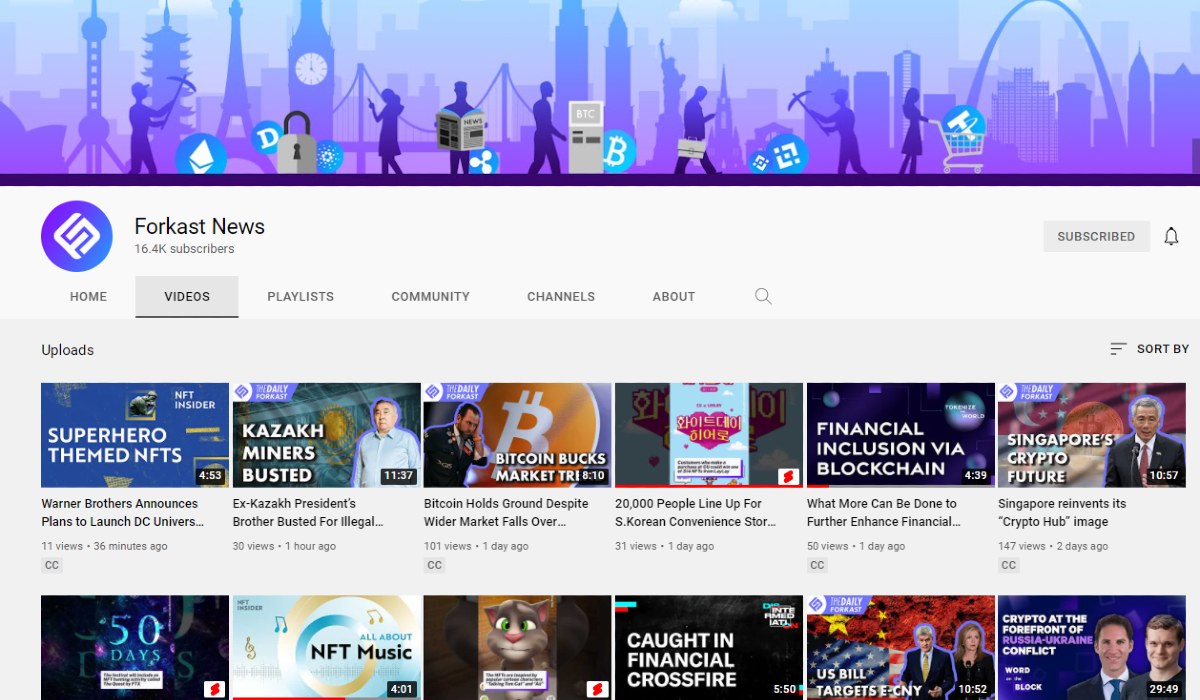Image resolution: width=1200 pixels, height=700 pixels.
Task: Click CC badge under Warner Brothers video
Action: pyautogui.click(x=52, y=565)
